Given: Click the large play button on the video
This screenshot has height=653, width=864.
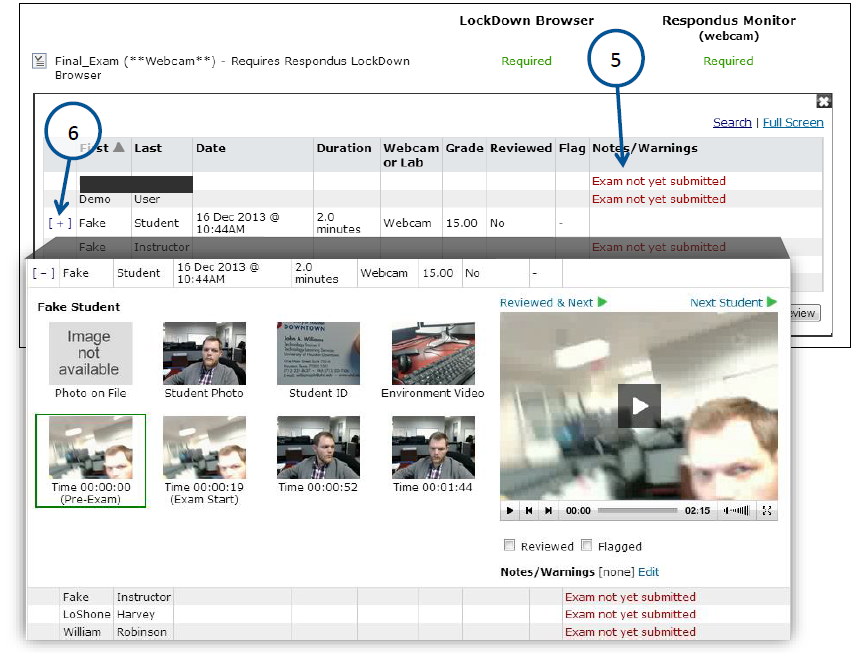Looking at the screenshot, I should coord(638,406).
